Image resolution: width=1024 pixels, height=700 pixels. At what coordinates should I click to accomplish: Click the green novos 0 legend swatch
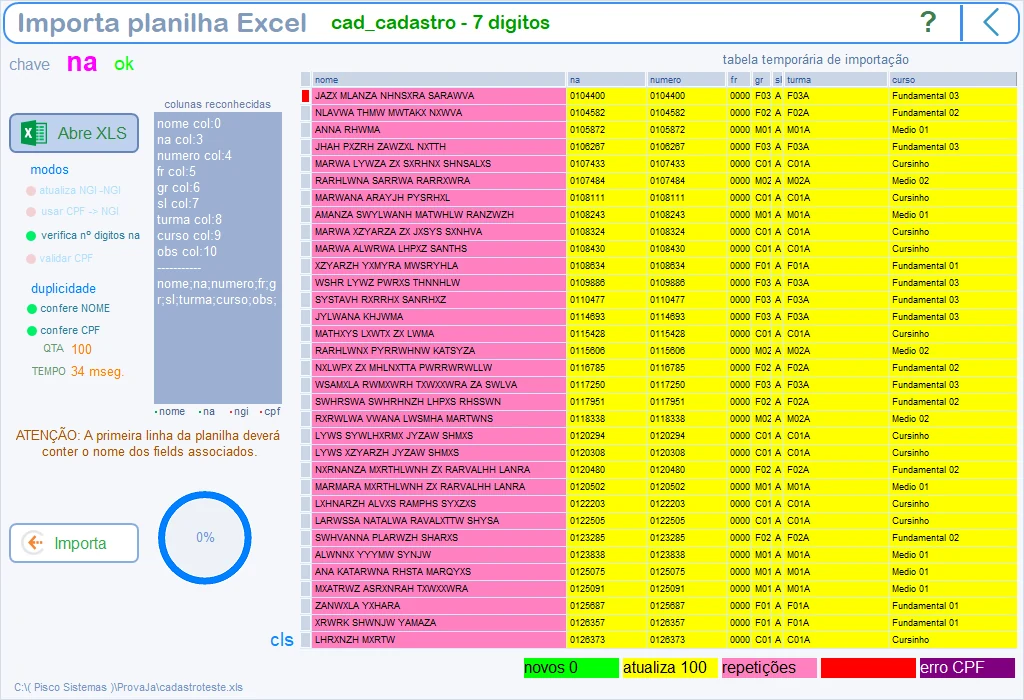(x=571, y=668)
